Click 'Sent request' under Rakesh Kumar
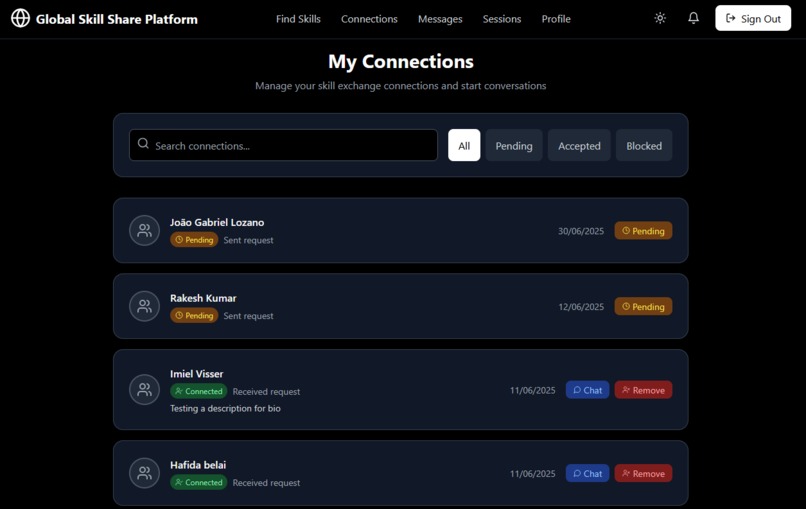Viewport: 806px width, 509px height. click(248, 316)
